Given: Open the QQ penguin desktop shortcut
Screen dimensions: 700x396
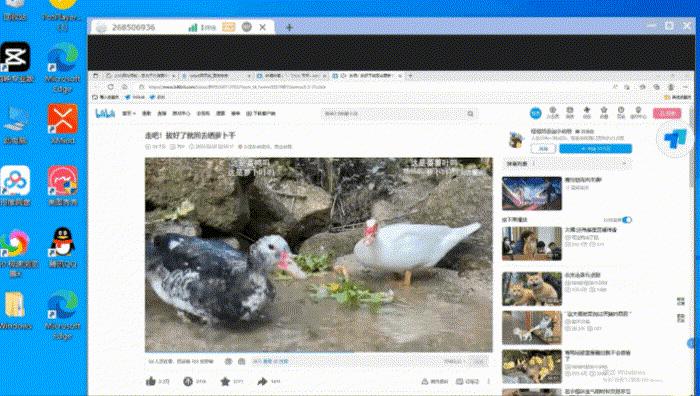Looking at the screenshot, I should tap(63, 242).
